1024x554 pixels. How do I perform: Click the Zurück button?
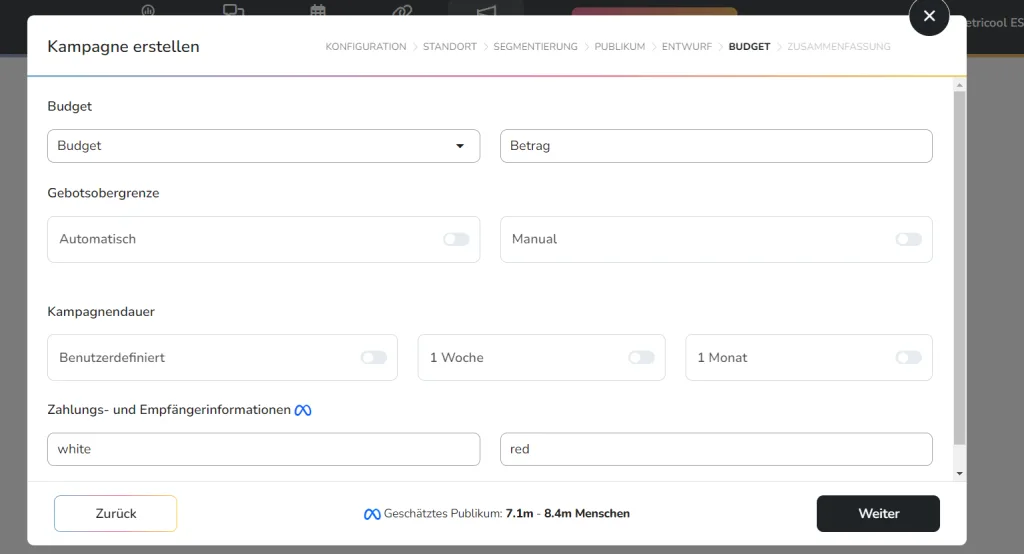(x=116, y=514)
